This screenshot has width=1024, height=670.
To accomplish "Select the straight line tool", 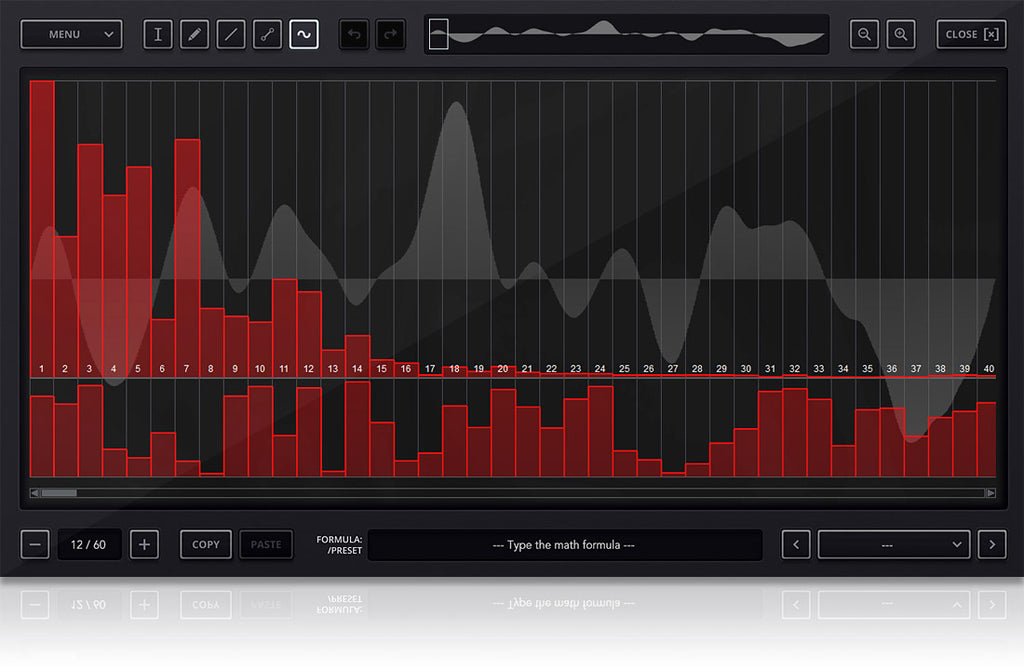I will point(231,34).
